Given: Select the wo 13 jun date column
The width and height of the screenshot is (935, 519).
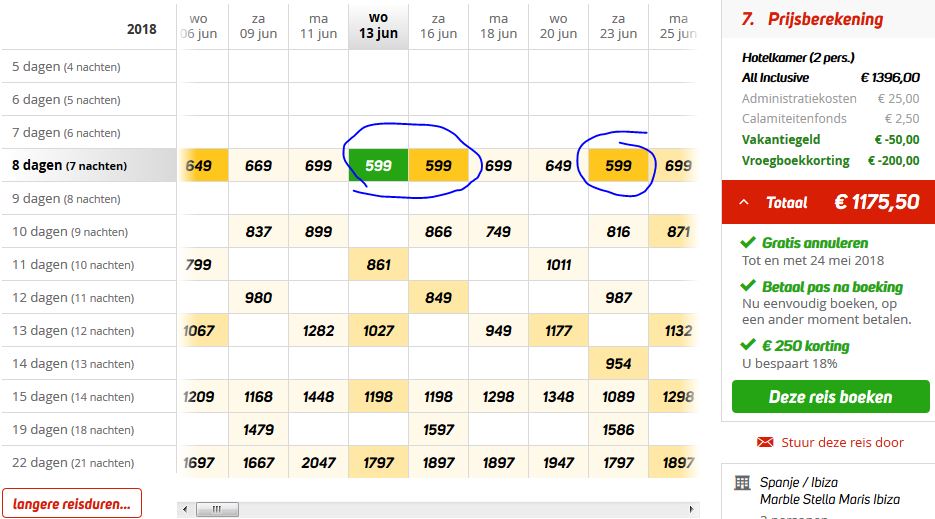Looking at the screenshot, I should tap(379, 26).
